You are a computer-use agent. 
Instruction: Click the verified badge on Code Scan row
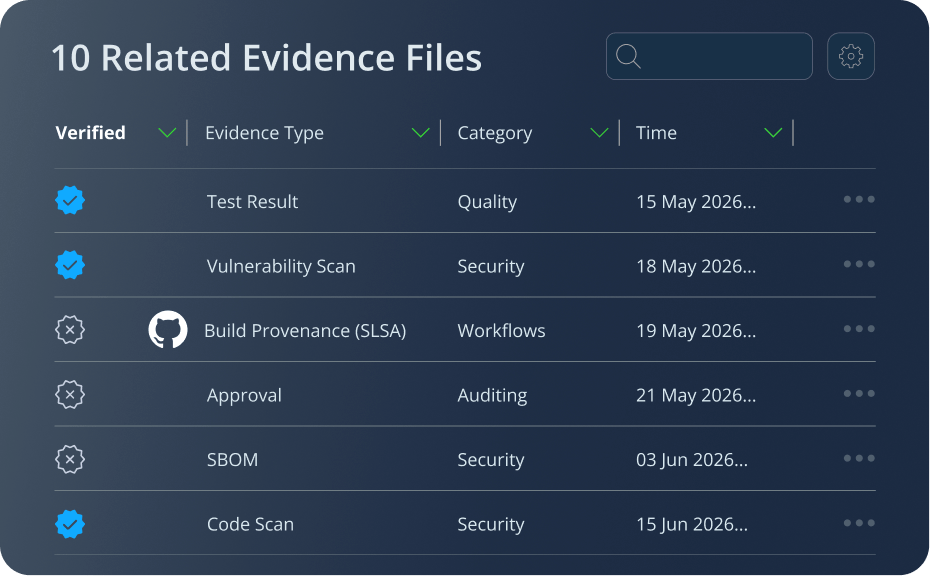click(70, 524)
